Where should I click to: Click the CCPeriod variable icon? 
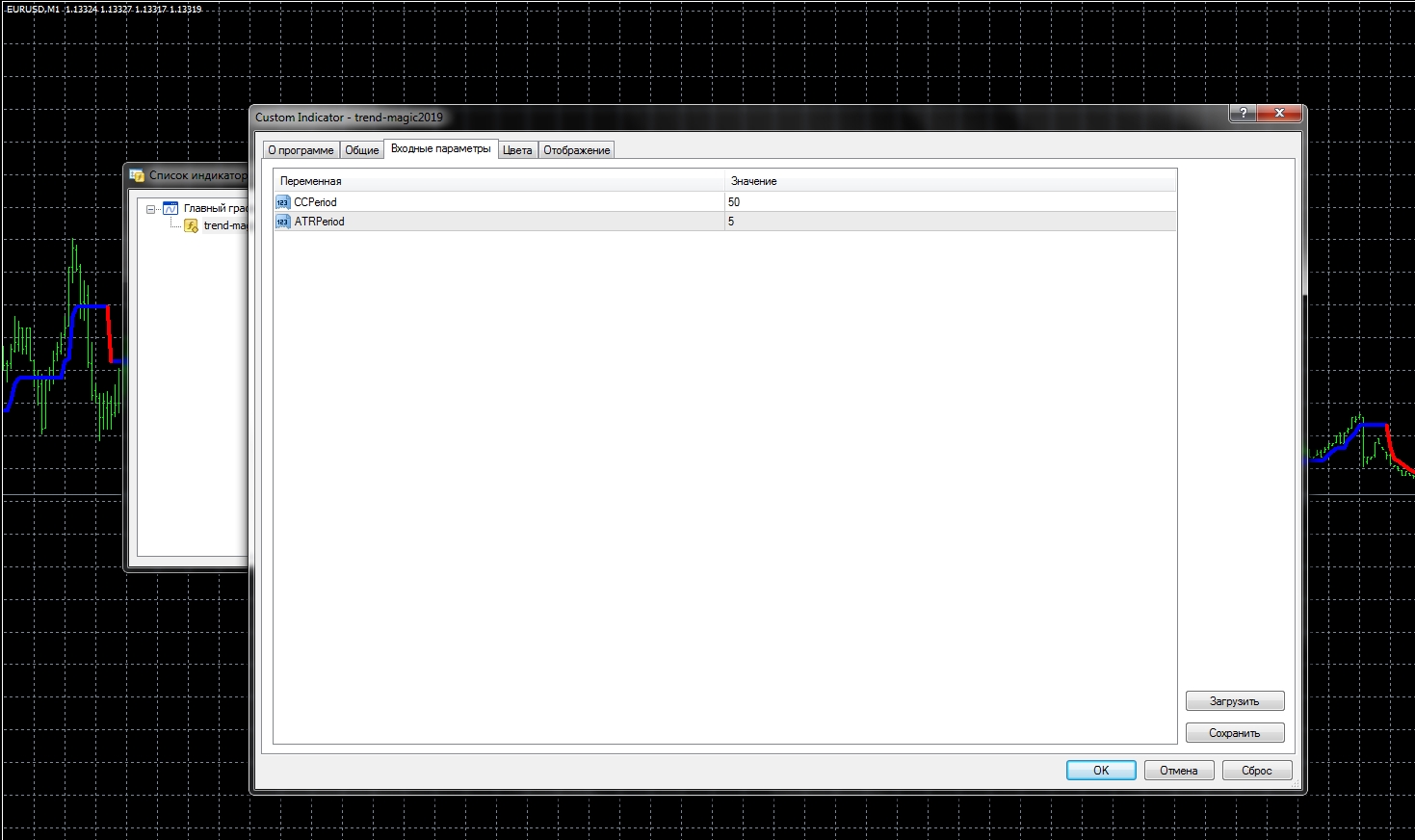[282, 202]
